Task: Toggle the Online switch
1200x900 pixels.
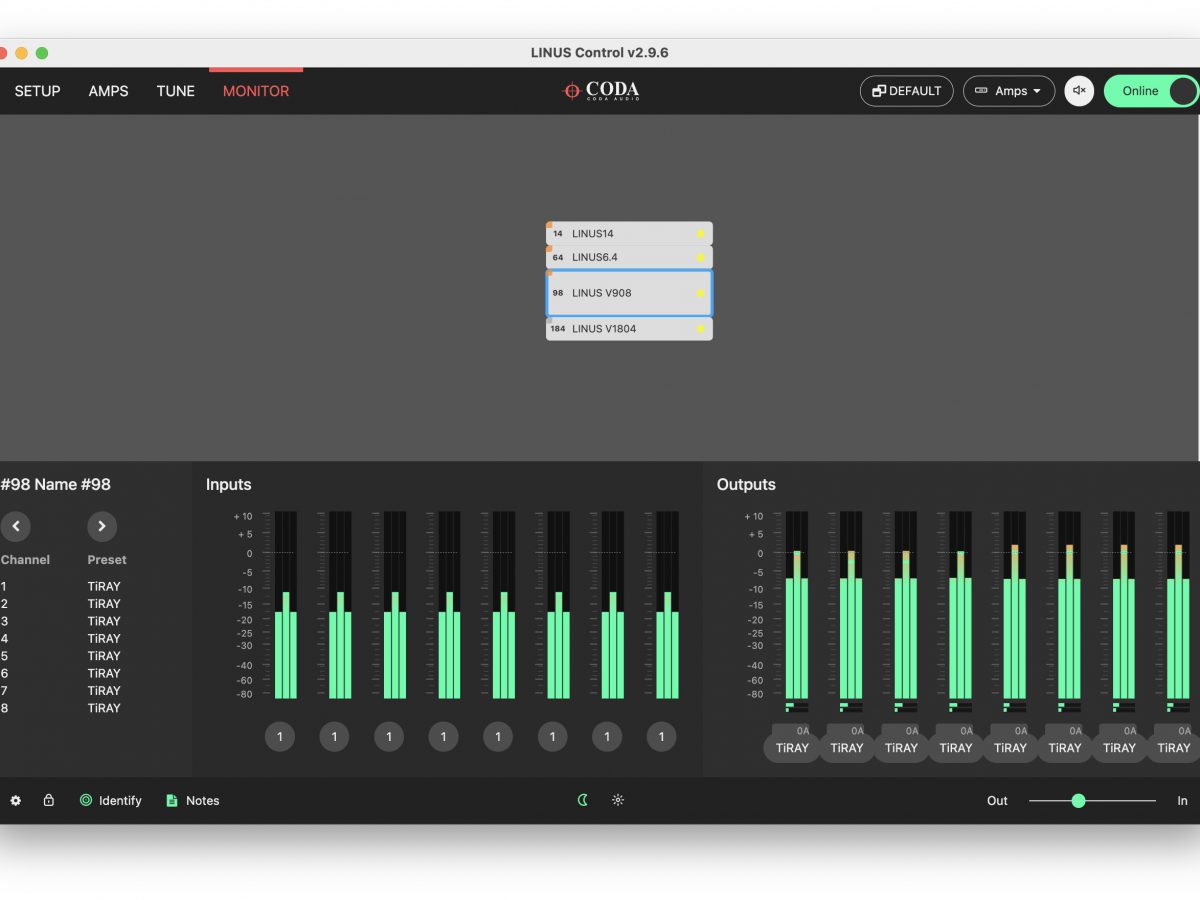Action: pos(1151,91)
